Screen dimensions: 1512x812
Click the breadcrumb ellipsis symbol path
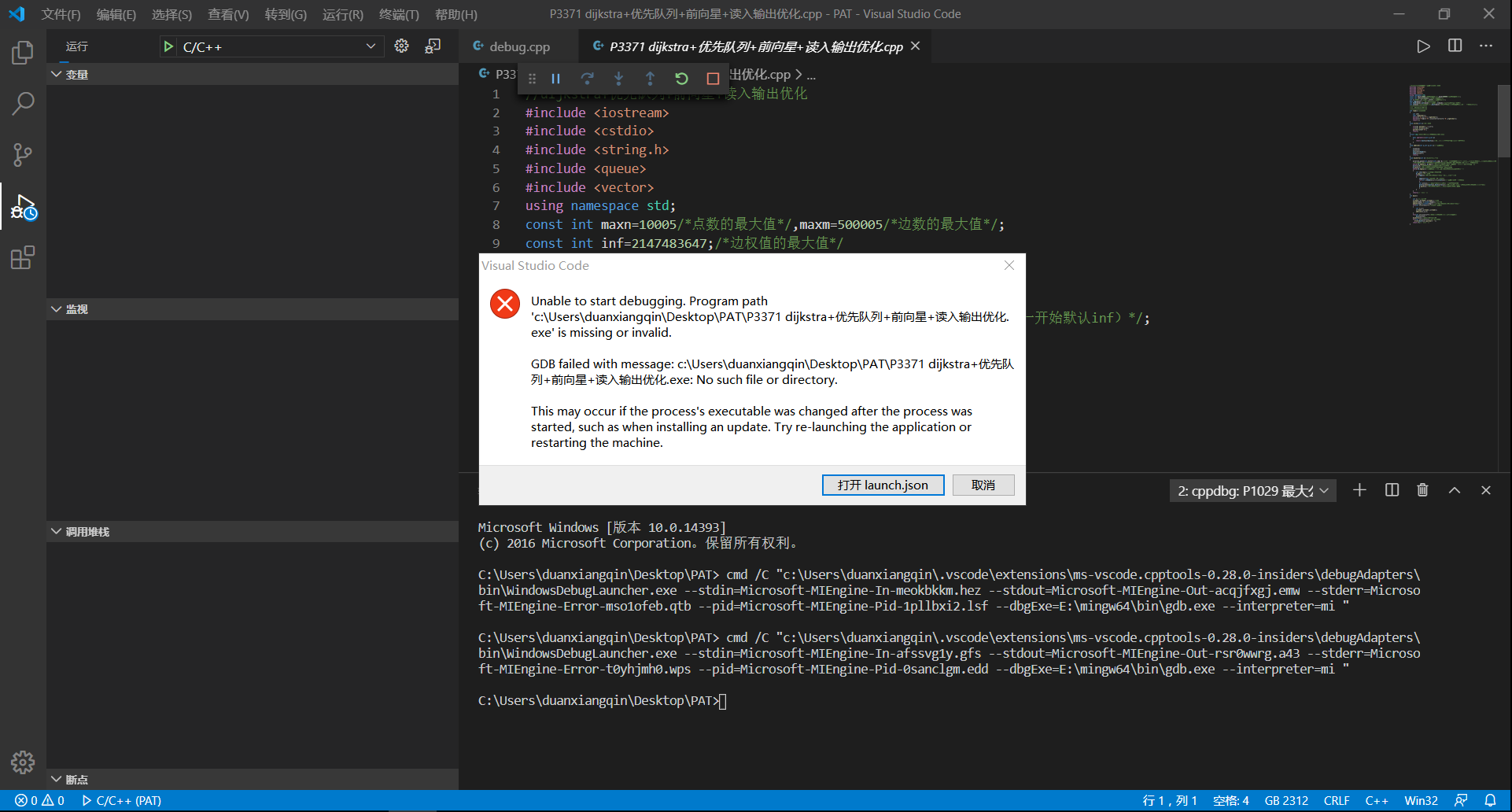pos(811,75)
